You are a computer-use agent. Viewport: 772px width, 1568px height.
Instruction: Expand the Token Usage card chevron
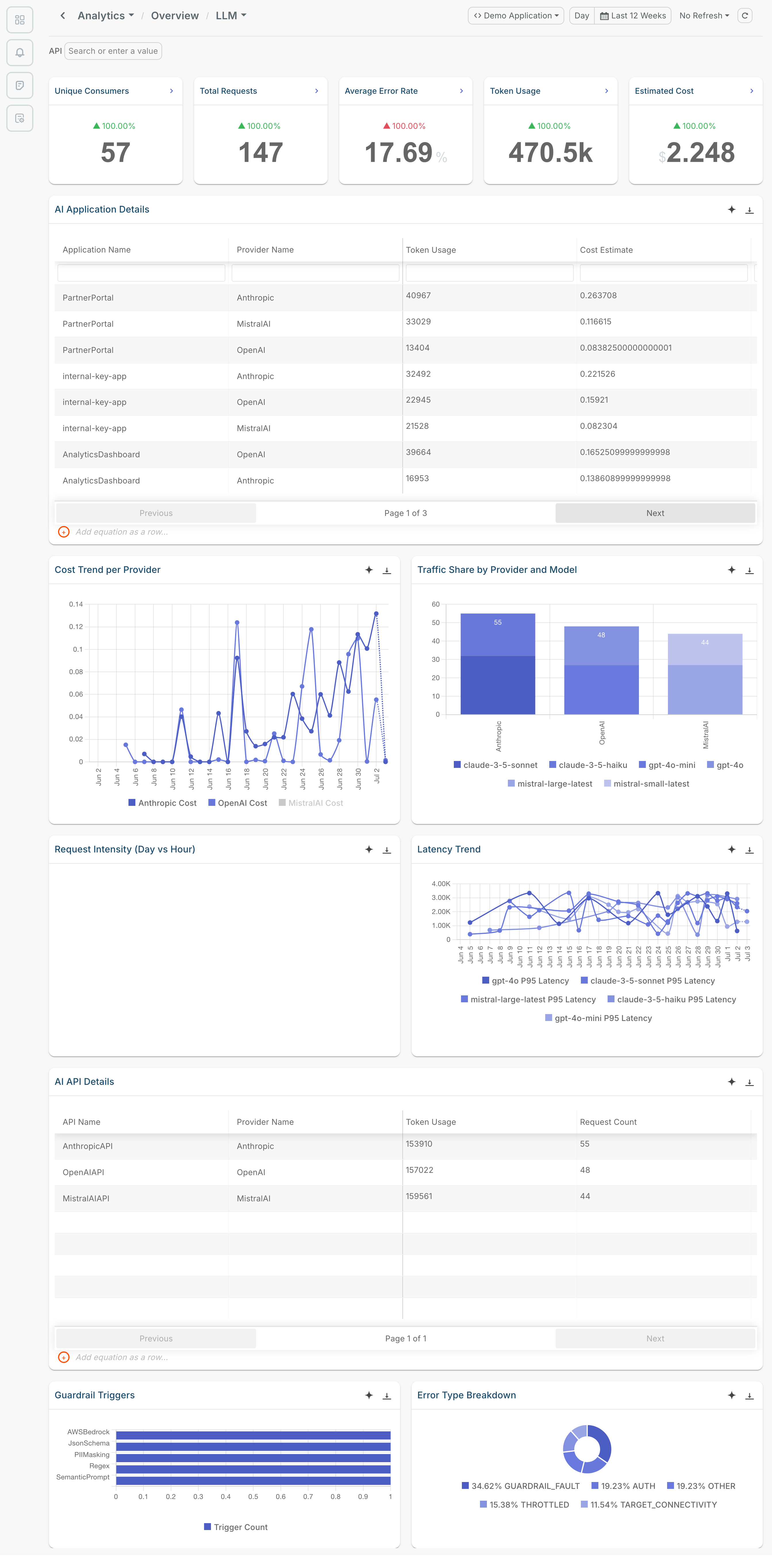click(606, 91)
